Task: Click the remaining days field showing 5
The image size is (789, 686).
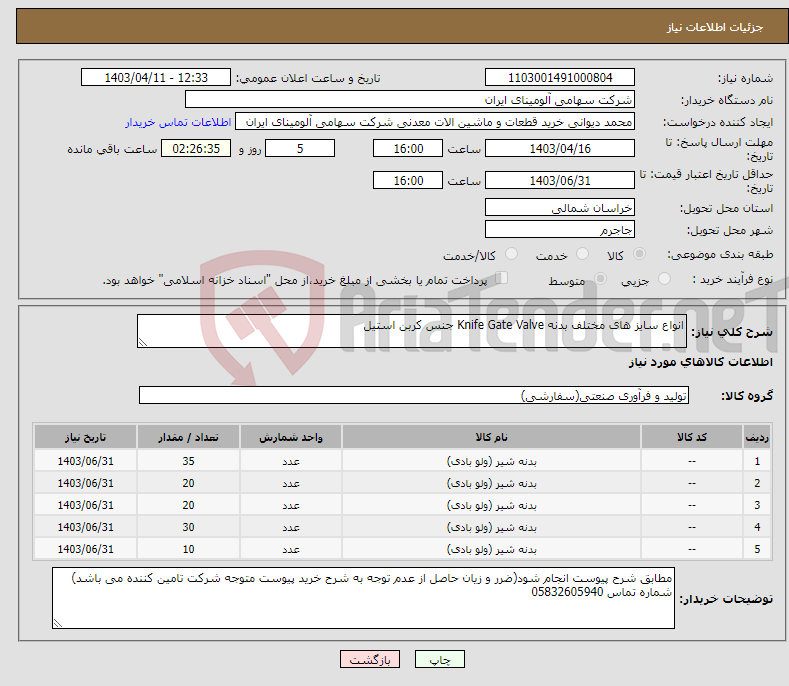Action: pos(300,148)
